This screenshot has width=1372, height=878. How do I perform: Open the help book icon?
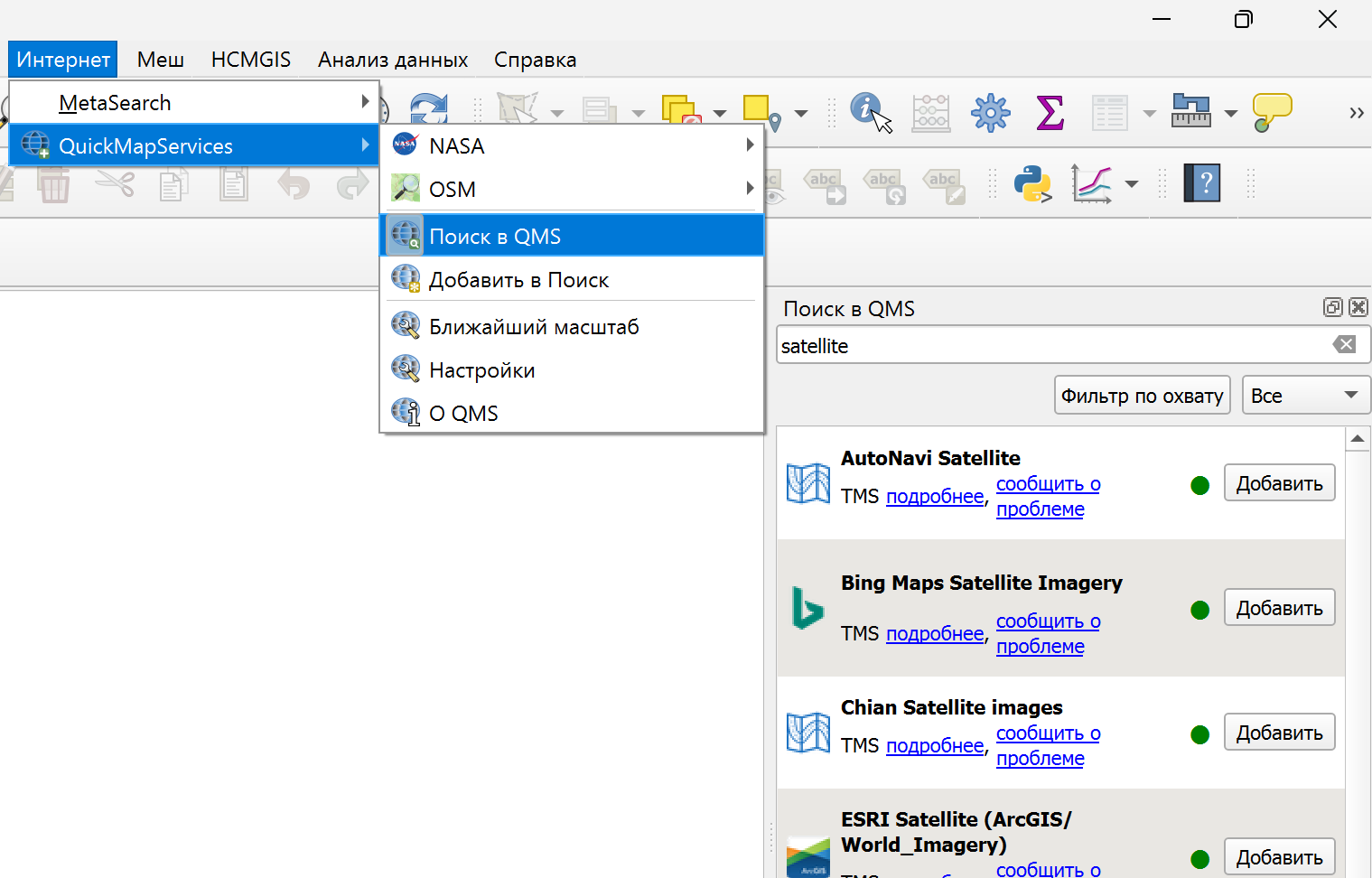coord(1202,183)
